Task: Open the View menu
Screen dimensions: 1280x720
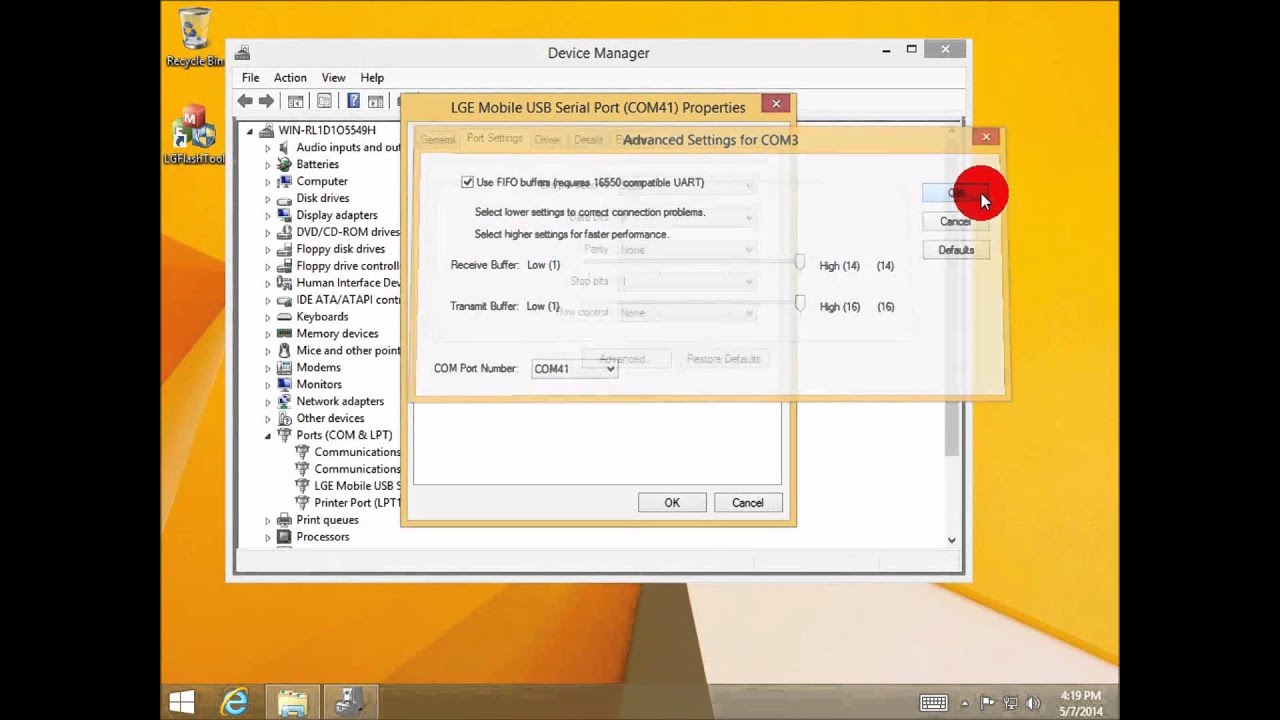Action: [333, 78]
